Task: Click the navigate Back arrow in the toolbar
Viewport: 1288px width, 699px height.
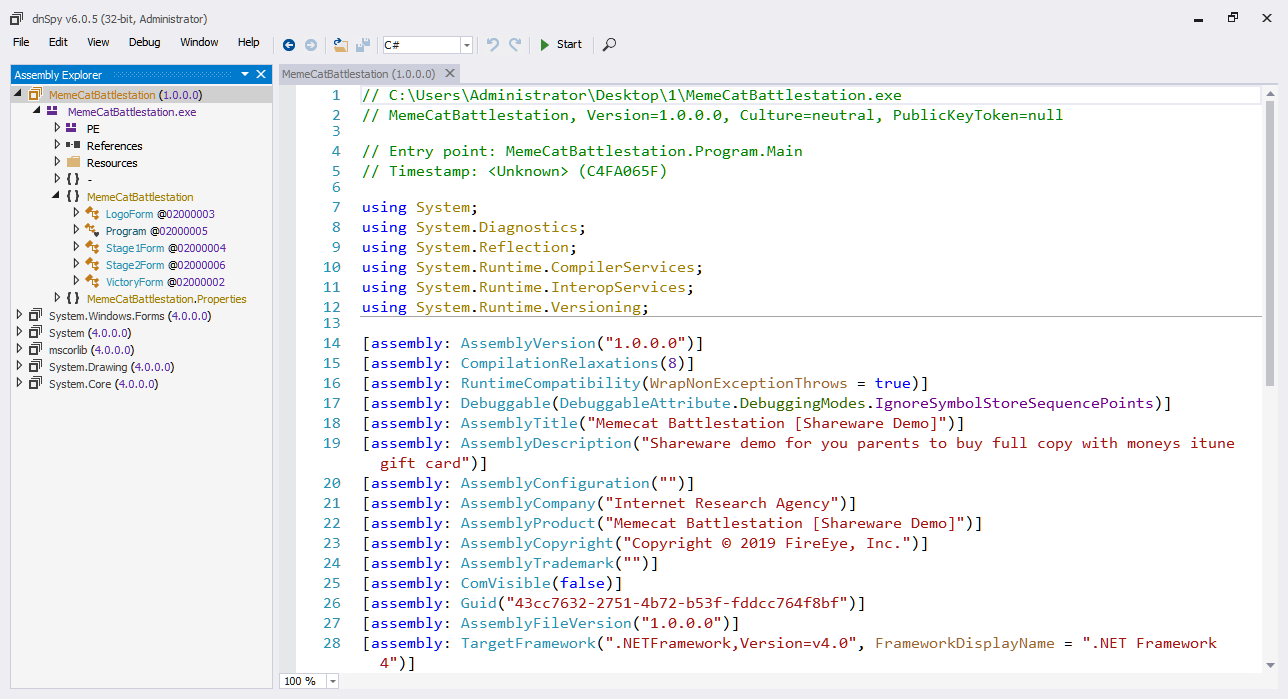Action: 289,44
